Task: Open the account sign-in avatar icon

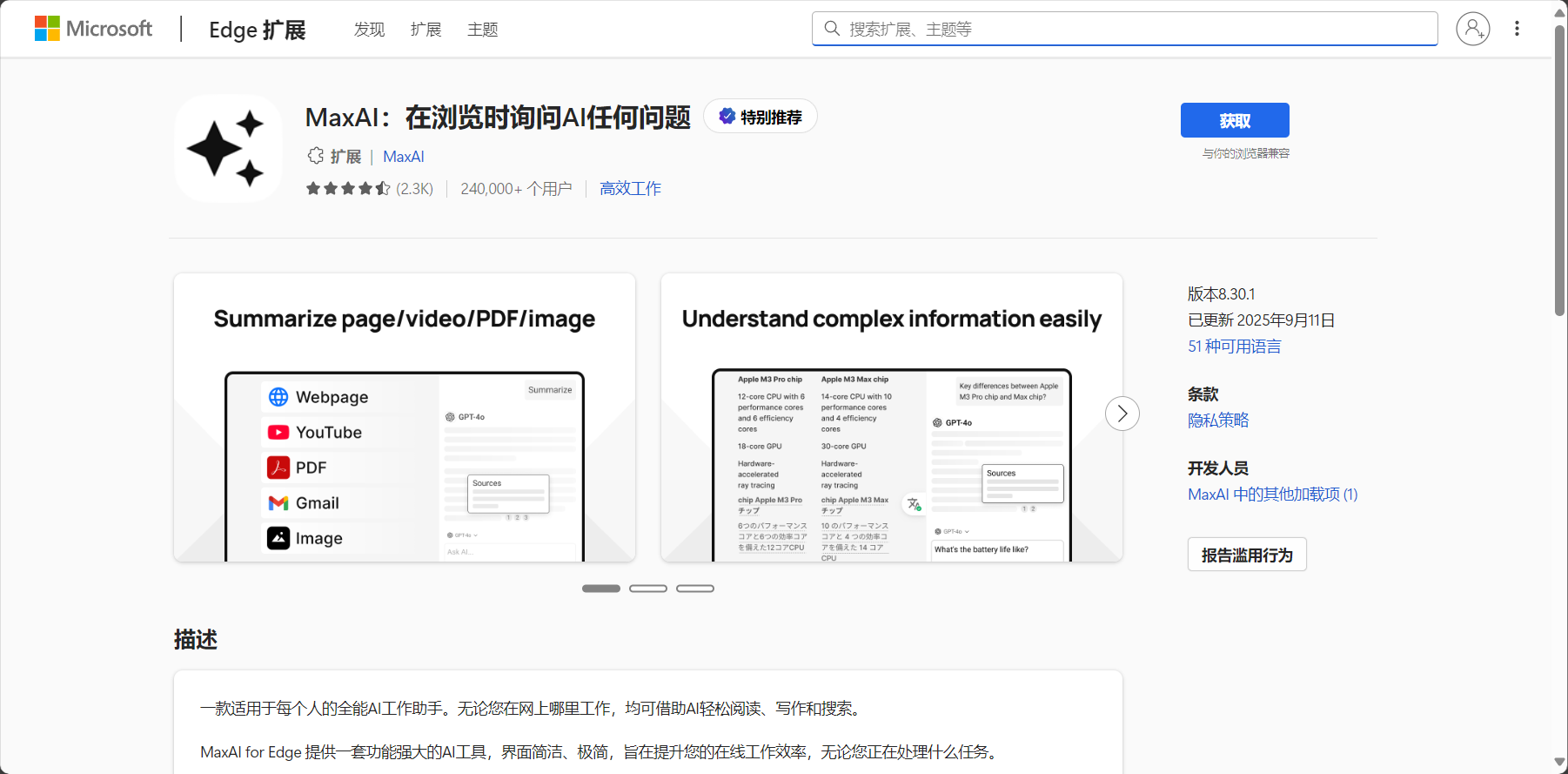Action: (1472, 29)
